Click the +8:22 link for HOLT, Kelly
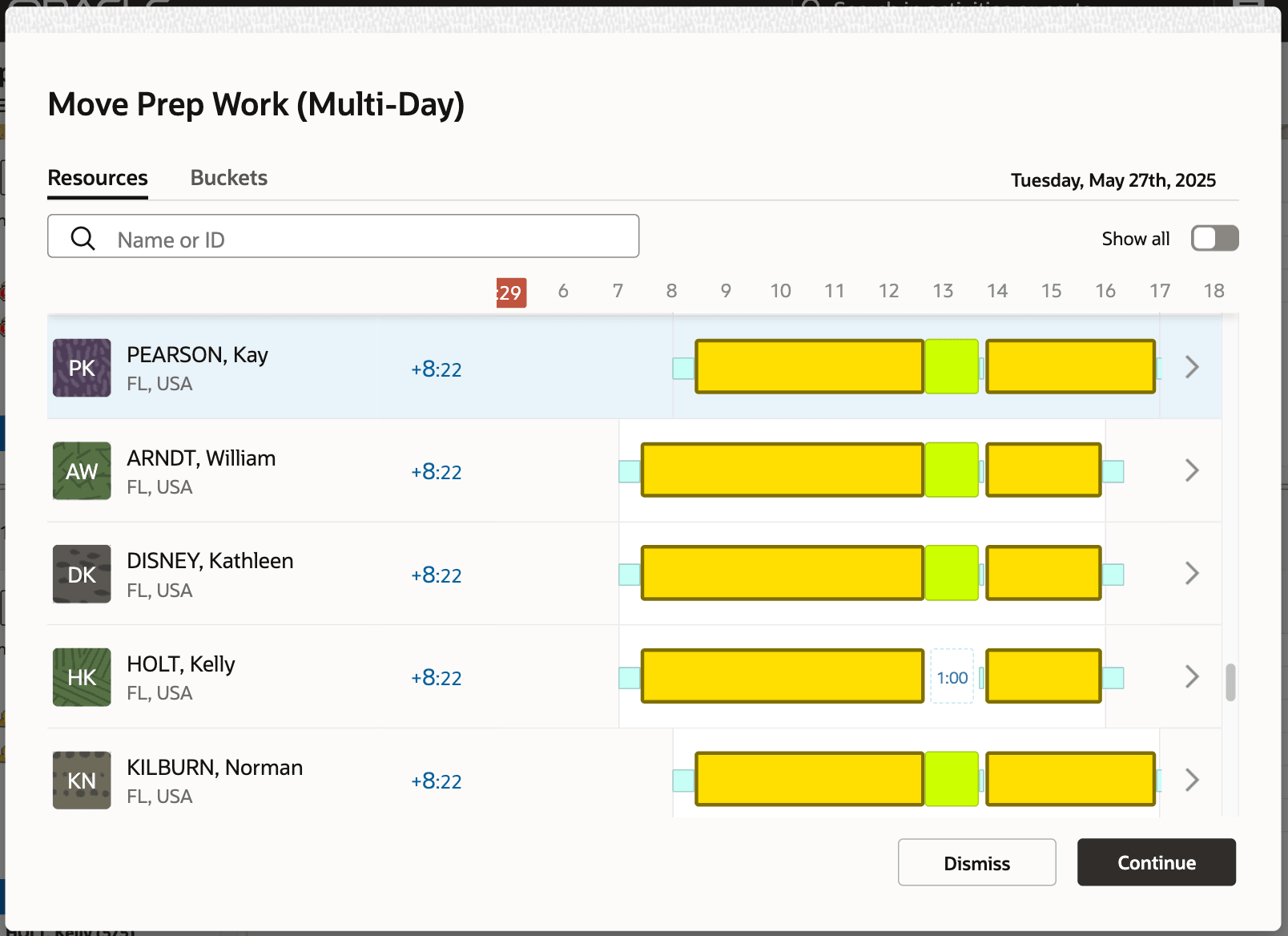 pyautogui.click(x=437, y=677)
